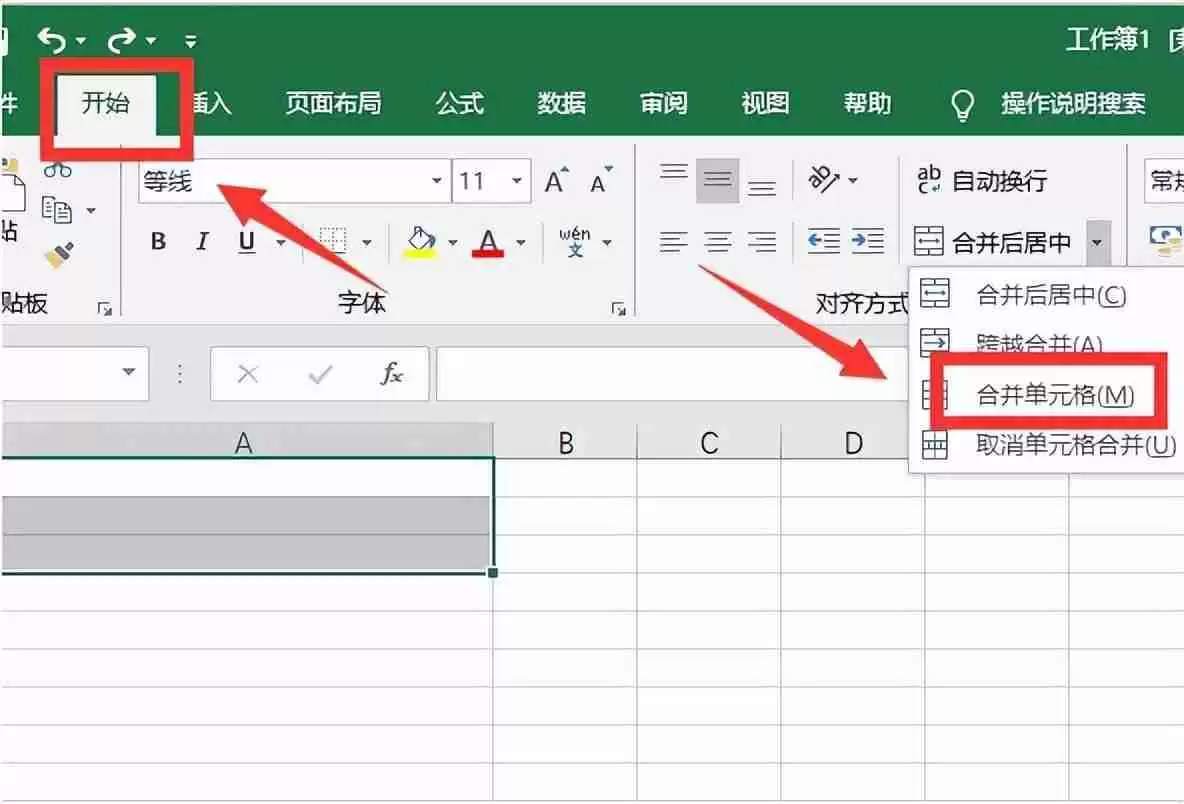The width and height of the screenshot is (1184, 804).
Task: Apply red font color A
Action: (488, 242)
